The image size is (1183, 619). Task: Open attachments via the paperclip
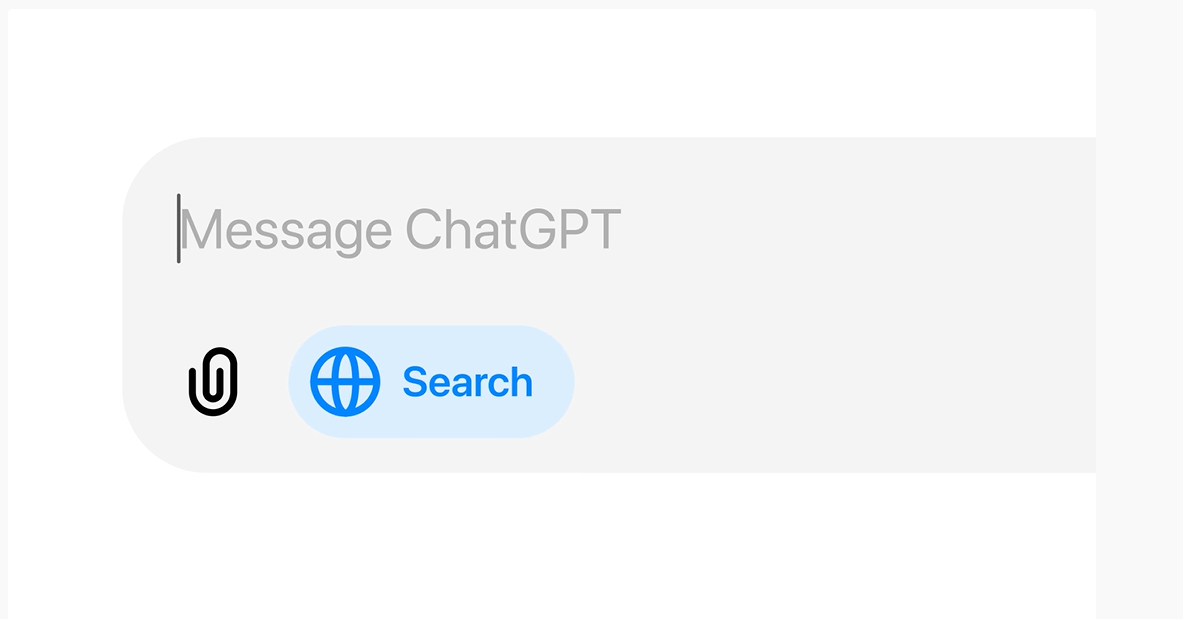coord(213,381)
